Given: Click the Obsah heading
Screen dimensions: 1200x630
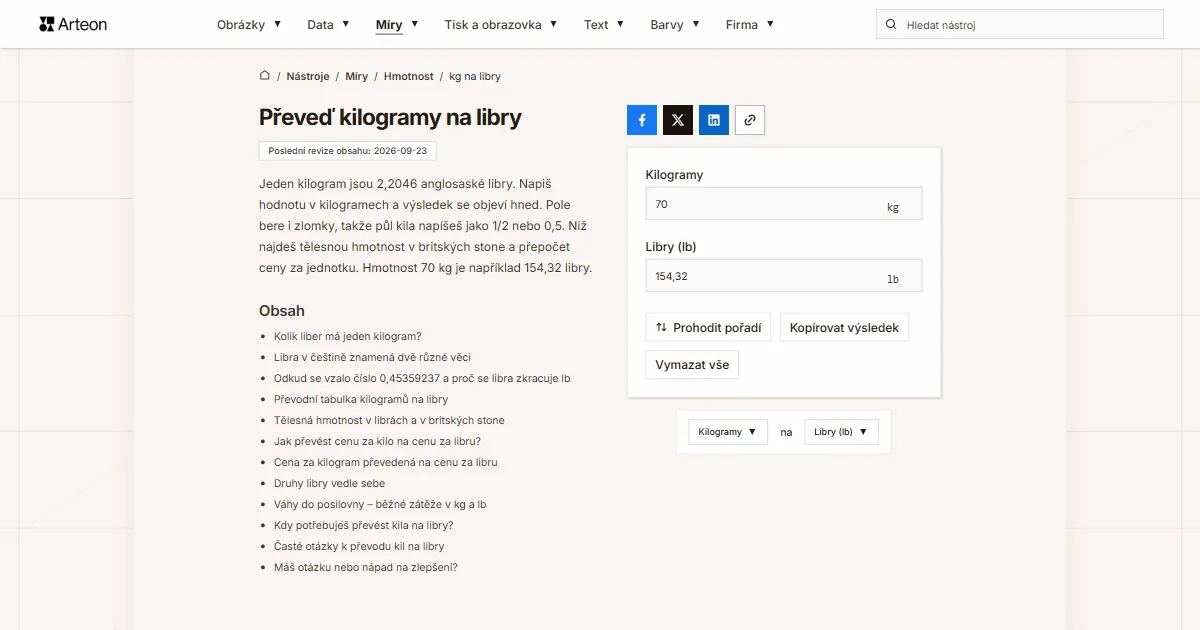Looking at the screenshot, I should coord(282,311).
